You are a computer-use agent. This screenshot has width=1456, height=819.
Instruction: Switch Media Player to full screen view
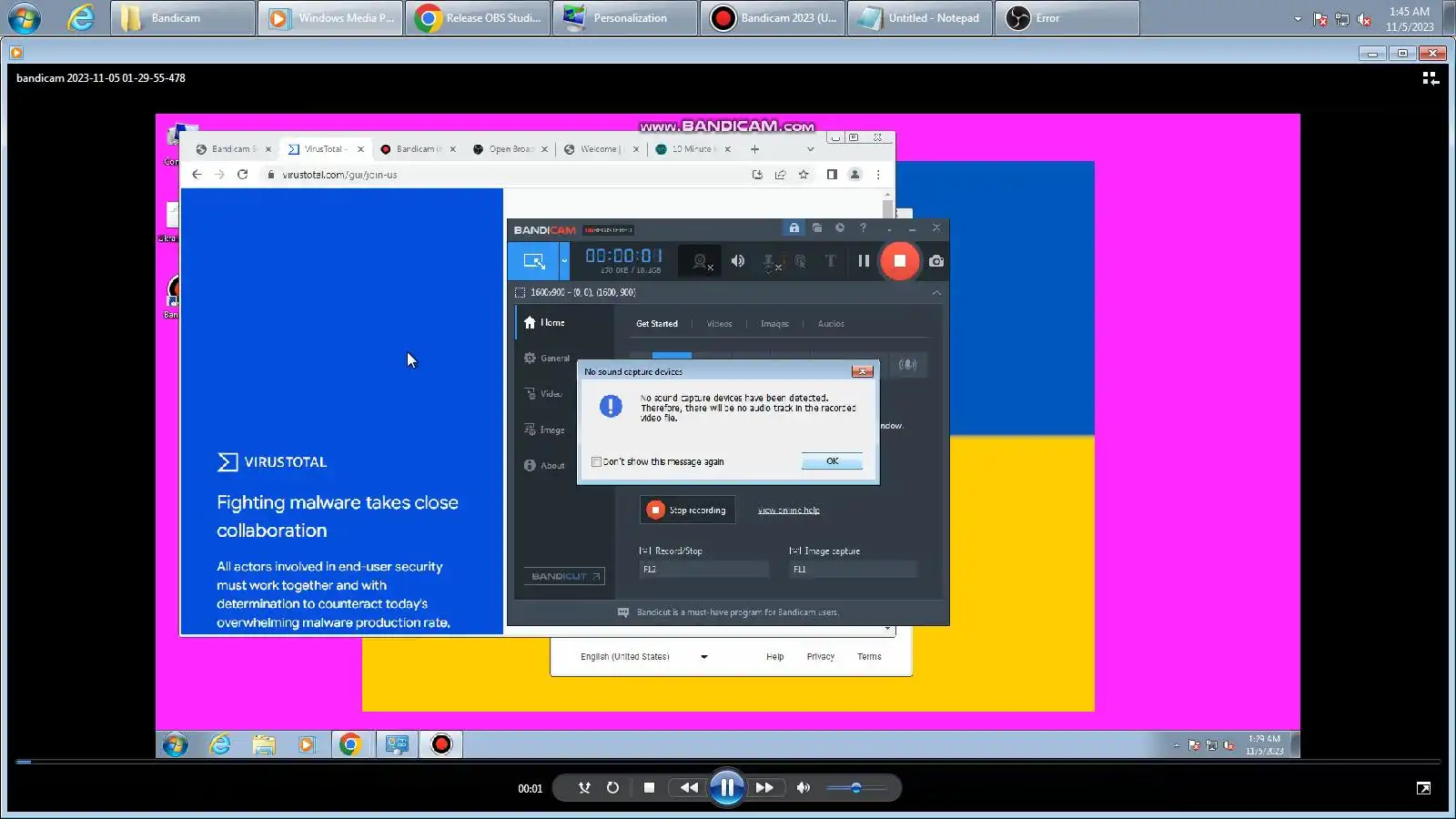[x=1423, y=788]
